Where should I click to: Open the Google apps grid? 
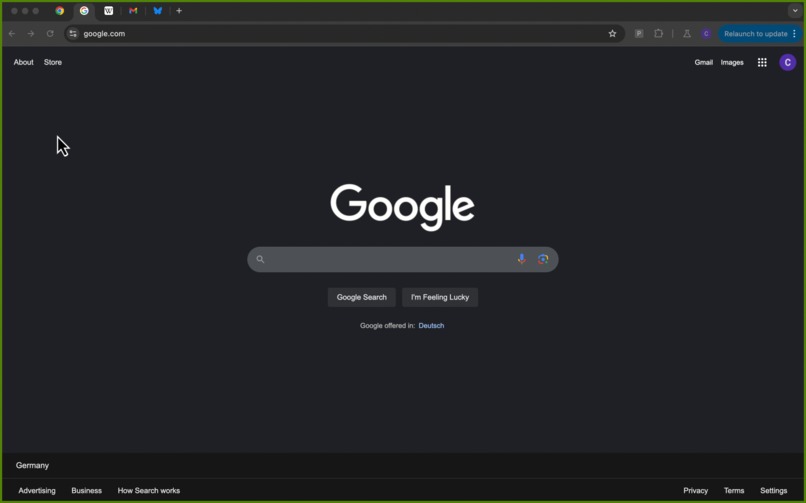762,63
